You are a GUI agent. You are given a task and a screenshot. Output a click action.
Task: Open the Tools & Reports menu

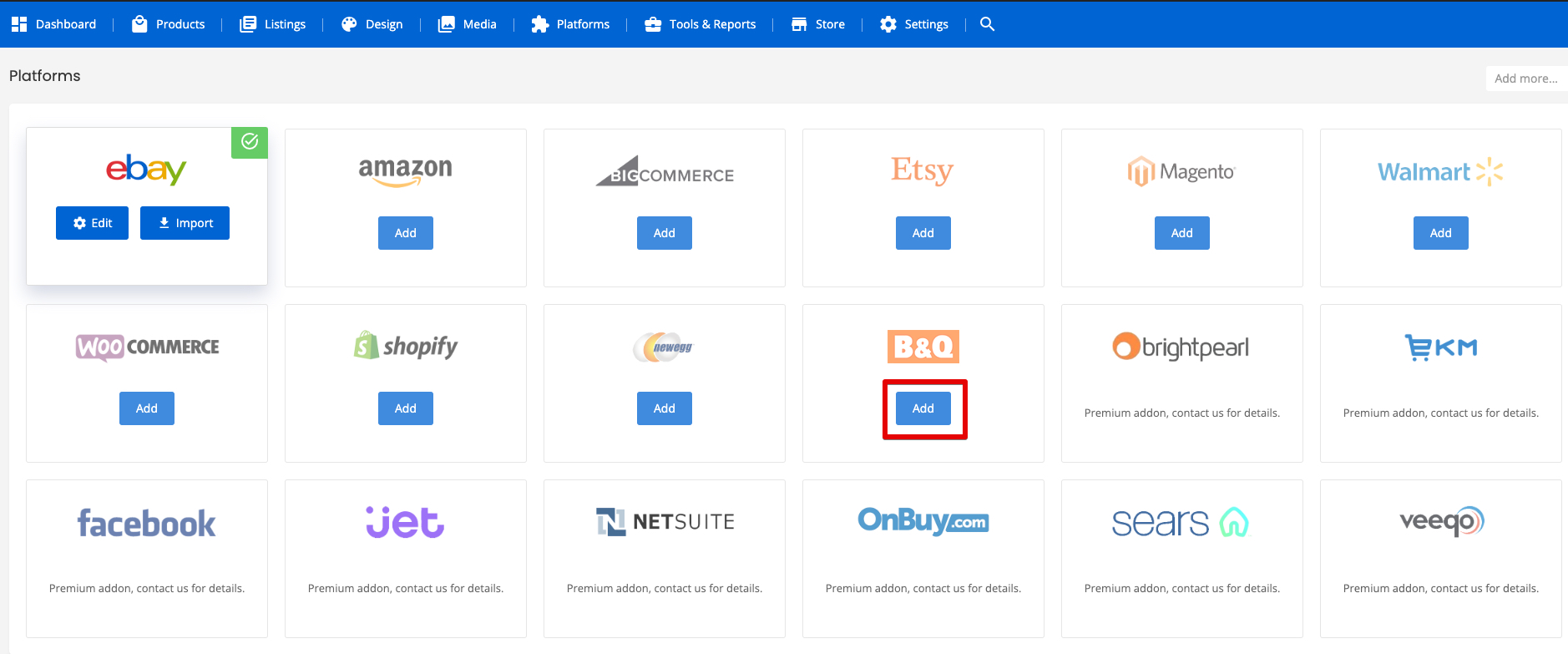[x=712, y=24]
